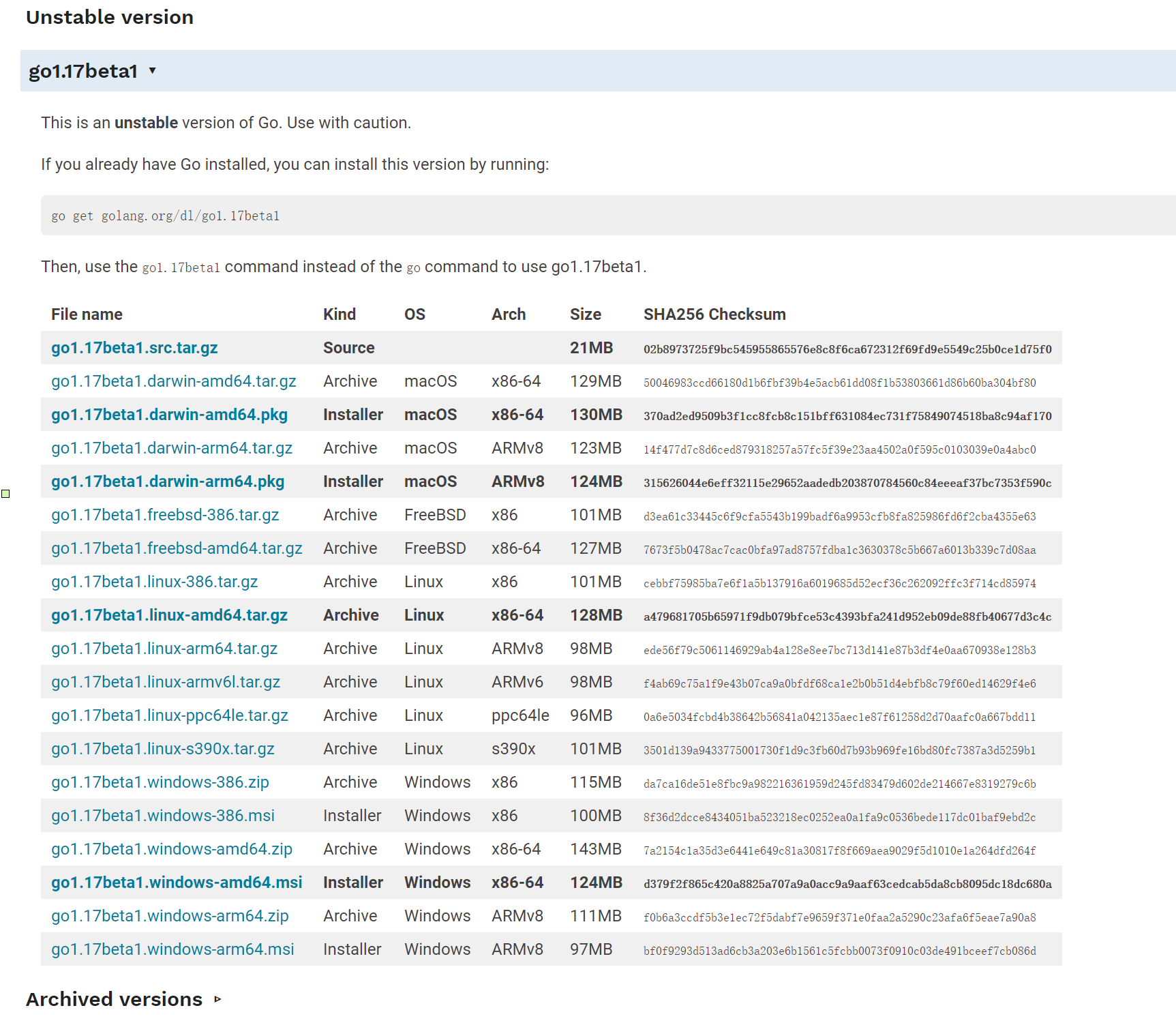Click checksum starting with da7ca16de51e
This screenshot has width=1176, height=1023.
[840, 784]
